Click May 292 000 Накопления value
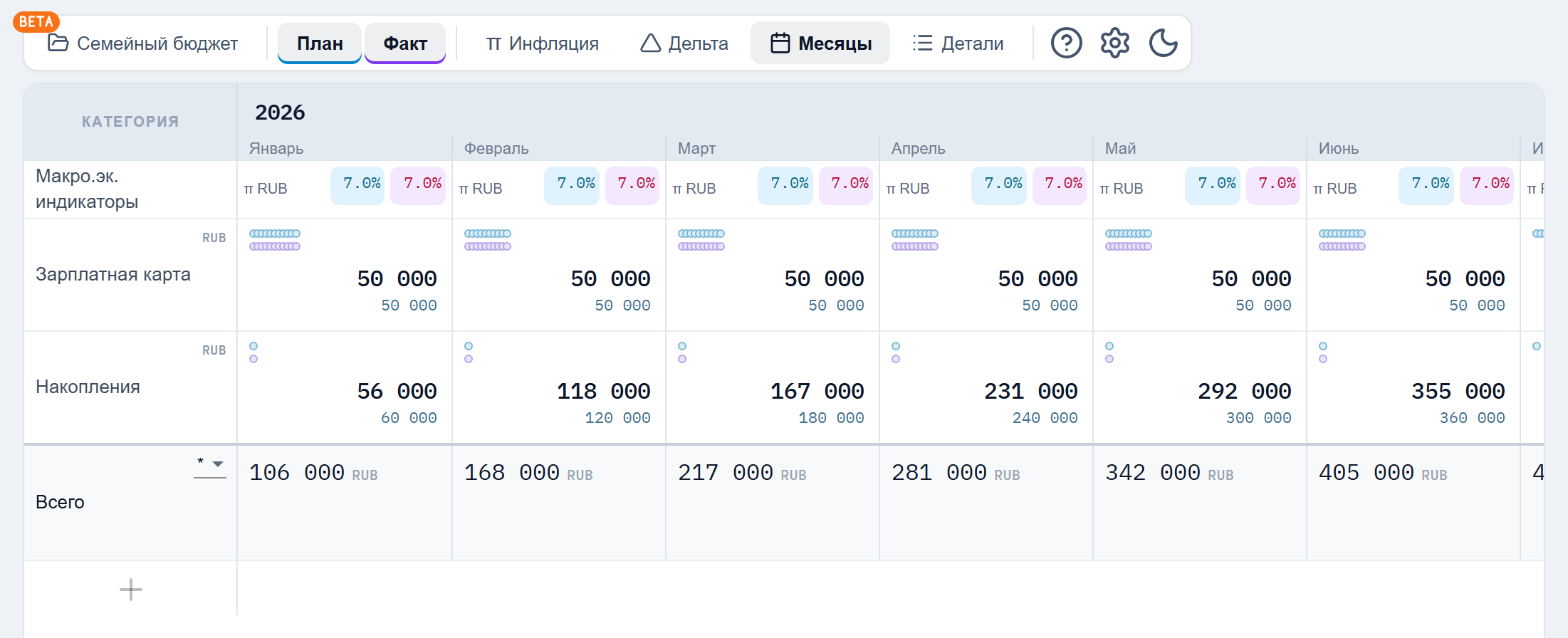1568x638 pixels. 1244,391
